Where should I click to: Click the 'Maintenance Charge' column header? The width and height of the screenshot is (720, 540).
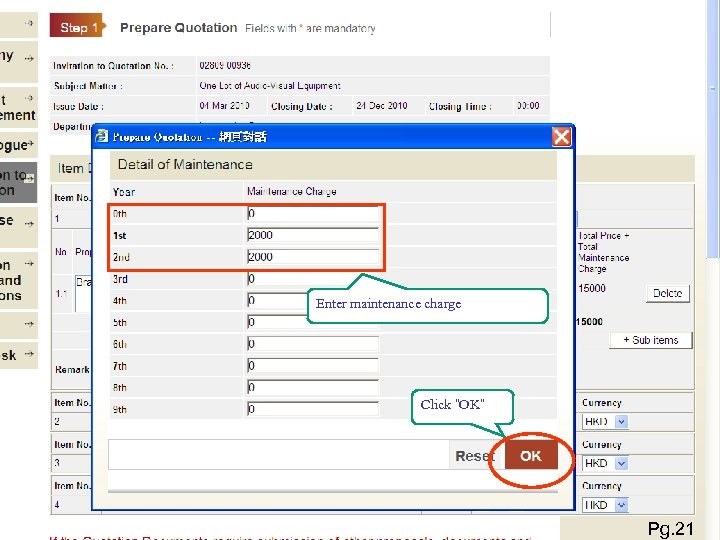point(292,191)
